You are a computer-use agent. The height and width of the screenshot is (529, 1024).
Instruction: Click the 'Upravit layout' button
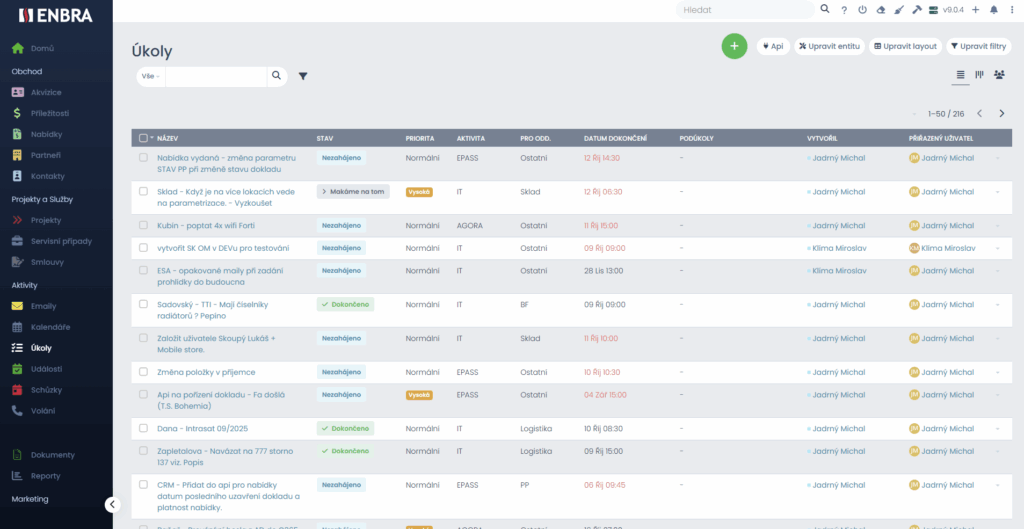904,46
